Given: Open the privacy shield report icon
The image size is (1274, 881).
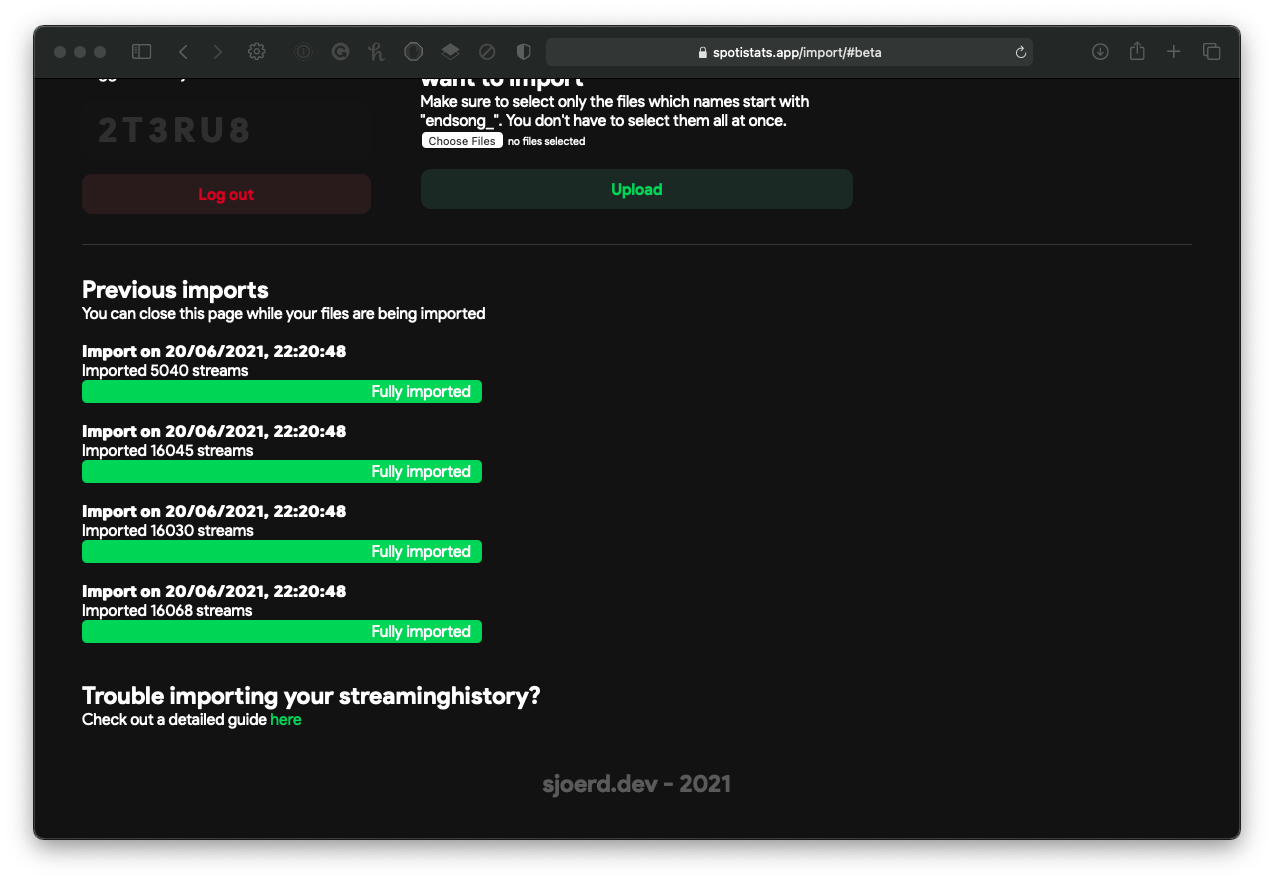Looking at the screenshot, I should coord(523,52).
